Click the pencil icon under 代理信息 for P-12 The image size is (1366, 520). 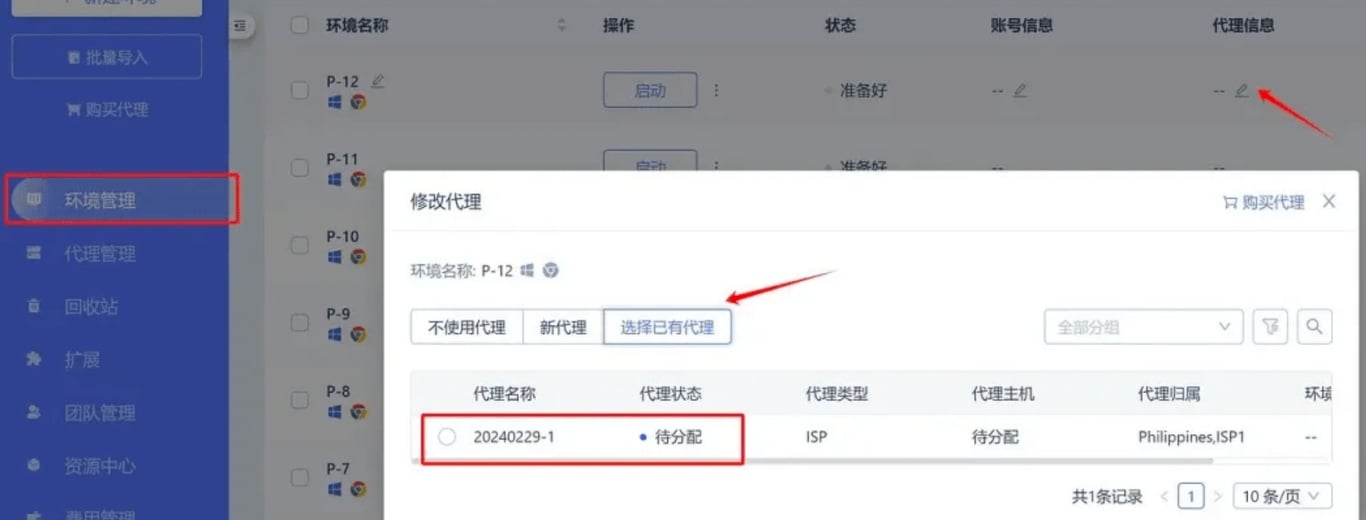[x=1241, y=90]
